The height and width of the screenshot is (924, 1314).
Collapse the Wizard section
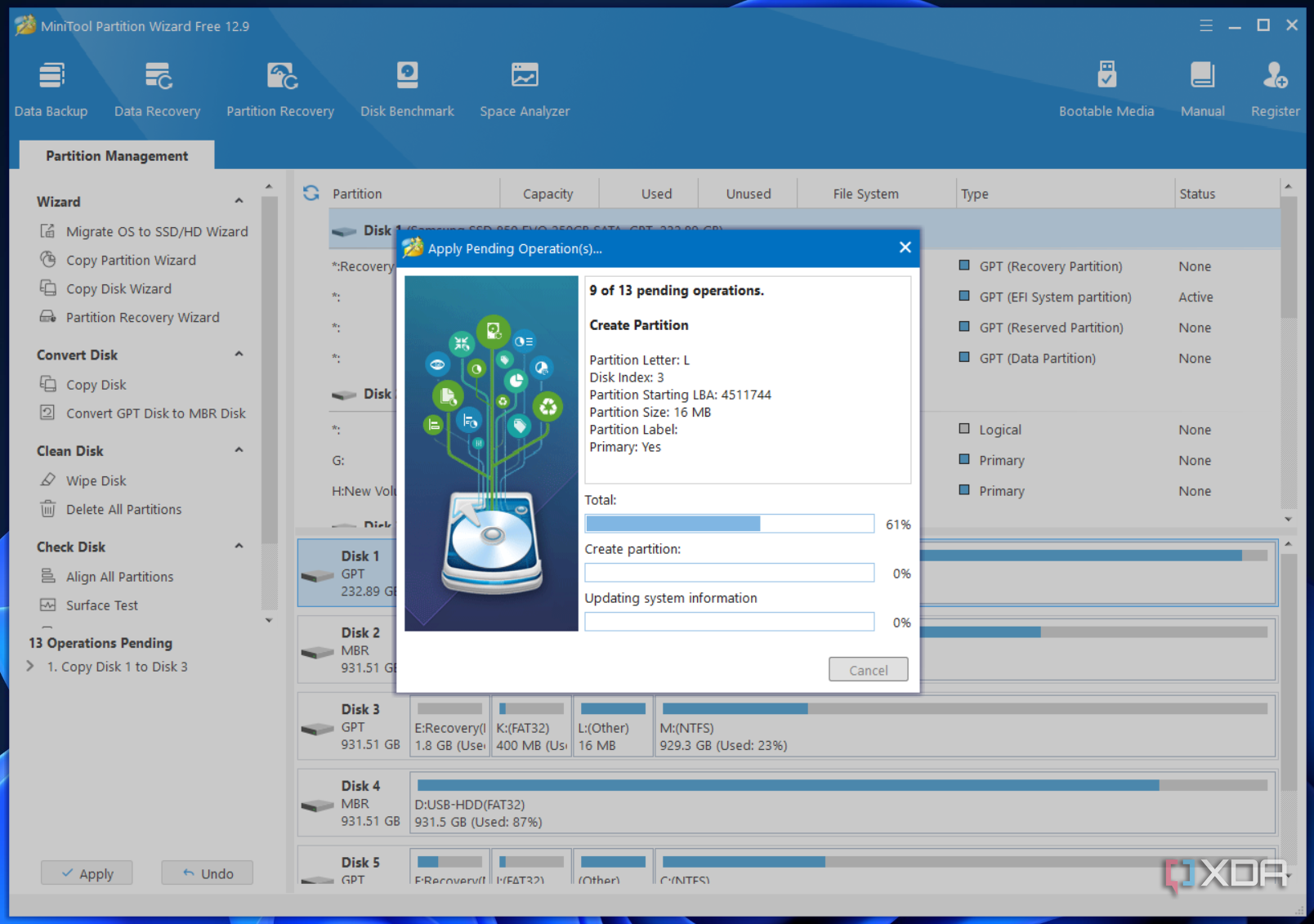coord(239,201)
